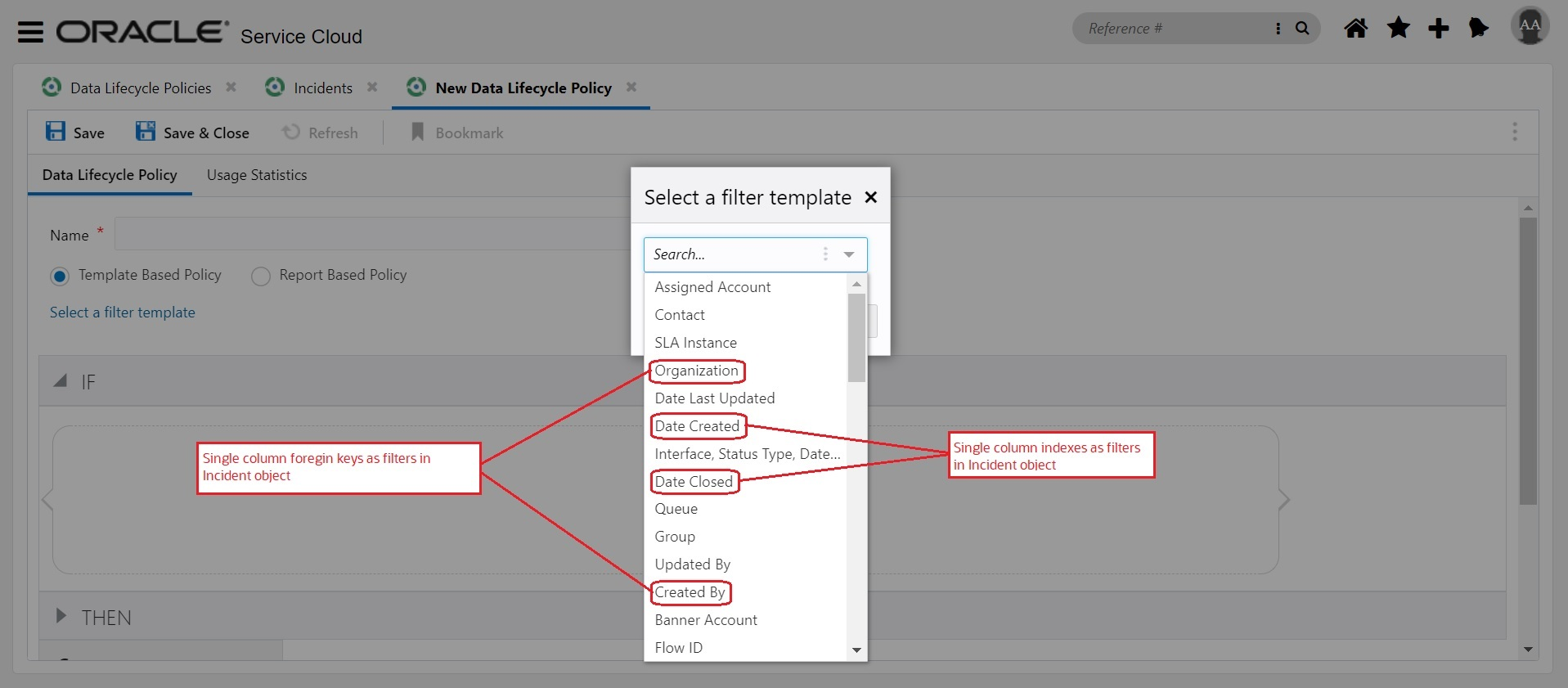Switch to the Usage Statistics tab
1568x688 pixels.
[x=257, y=175]
